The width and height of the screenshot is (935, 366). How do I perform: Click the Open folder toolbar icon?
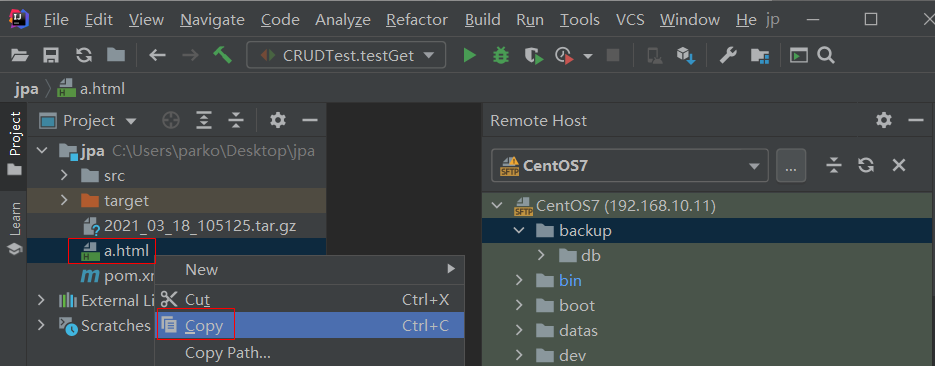(20, 55)
